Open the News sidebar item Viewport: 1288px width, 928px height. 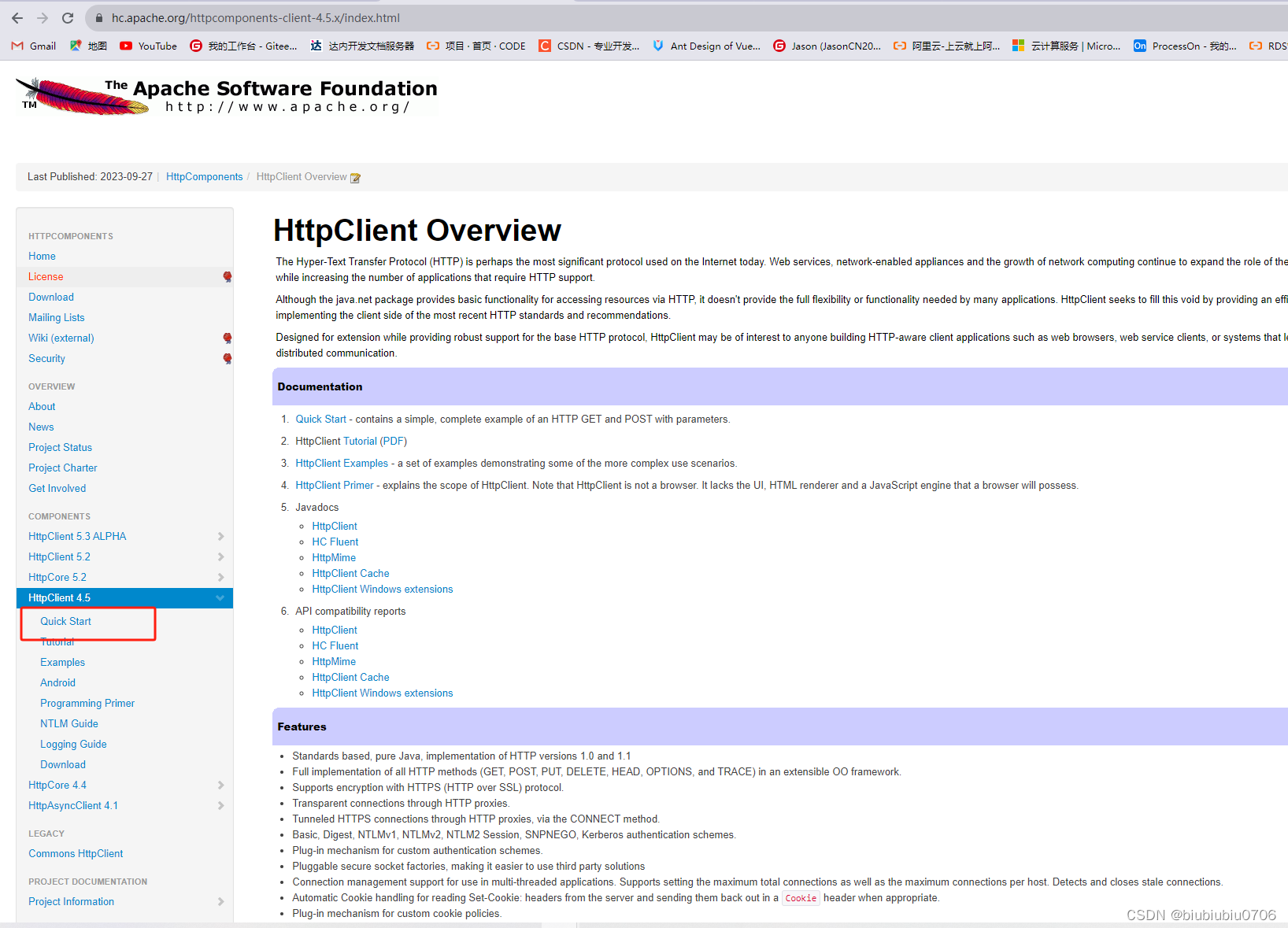tap(41, 427)
